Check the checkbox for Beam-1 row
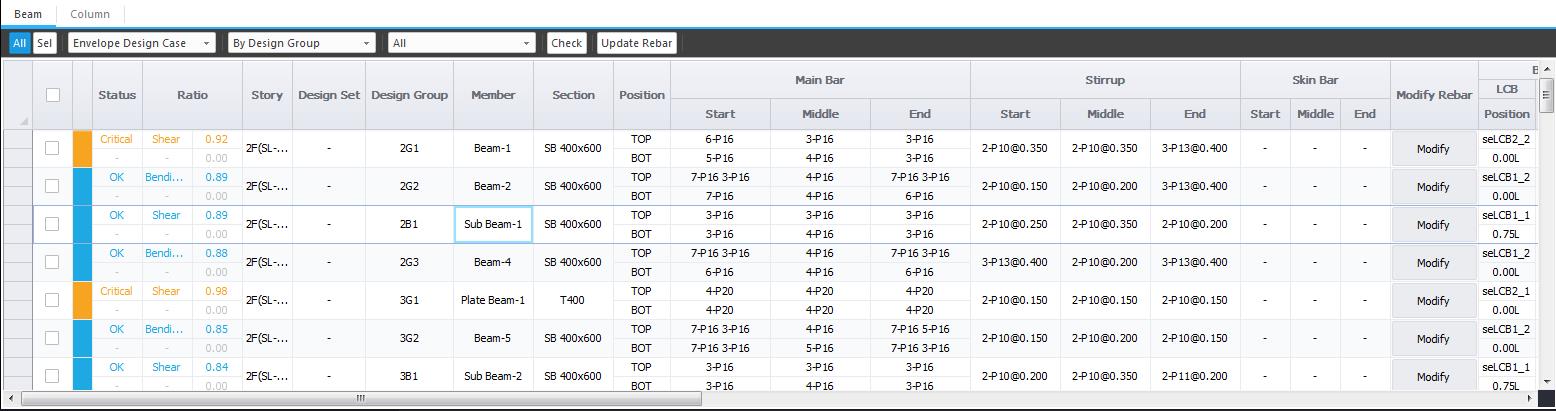This screenshot has width=1556, height=411. [53, 148]
